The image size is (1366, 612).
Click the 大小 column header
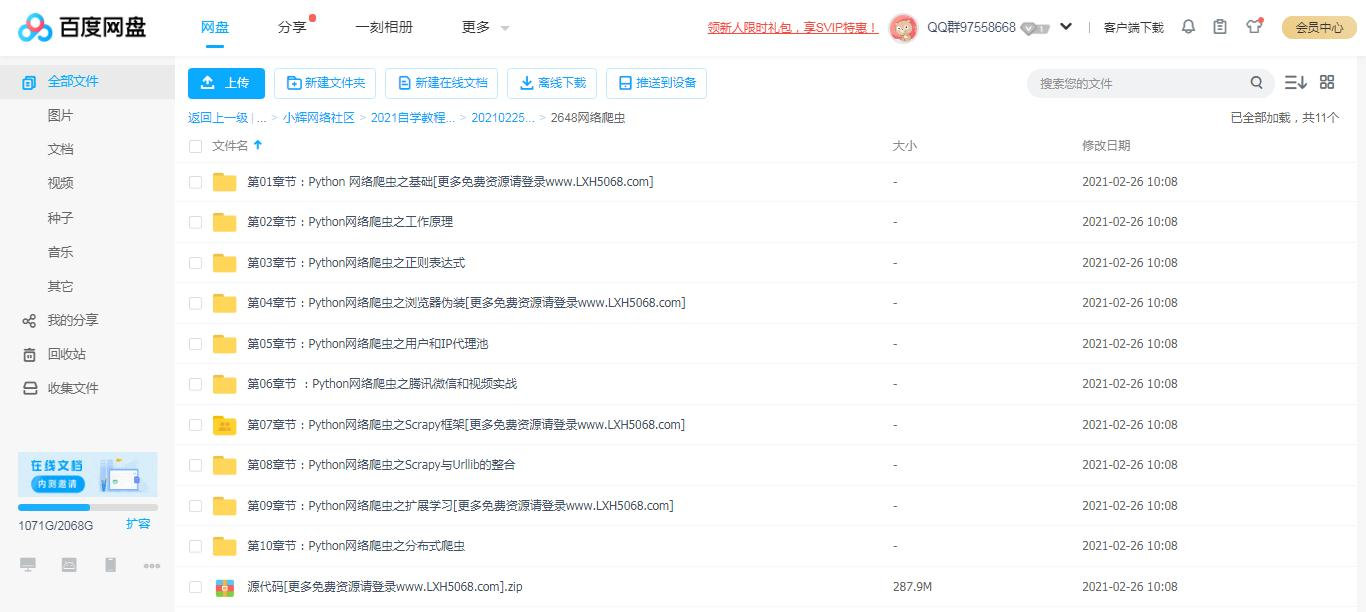pyautogui.click(x=904, y=146)
